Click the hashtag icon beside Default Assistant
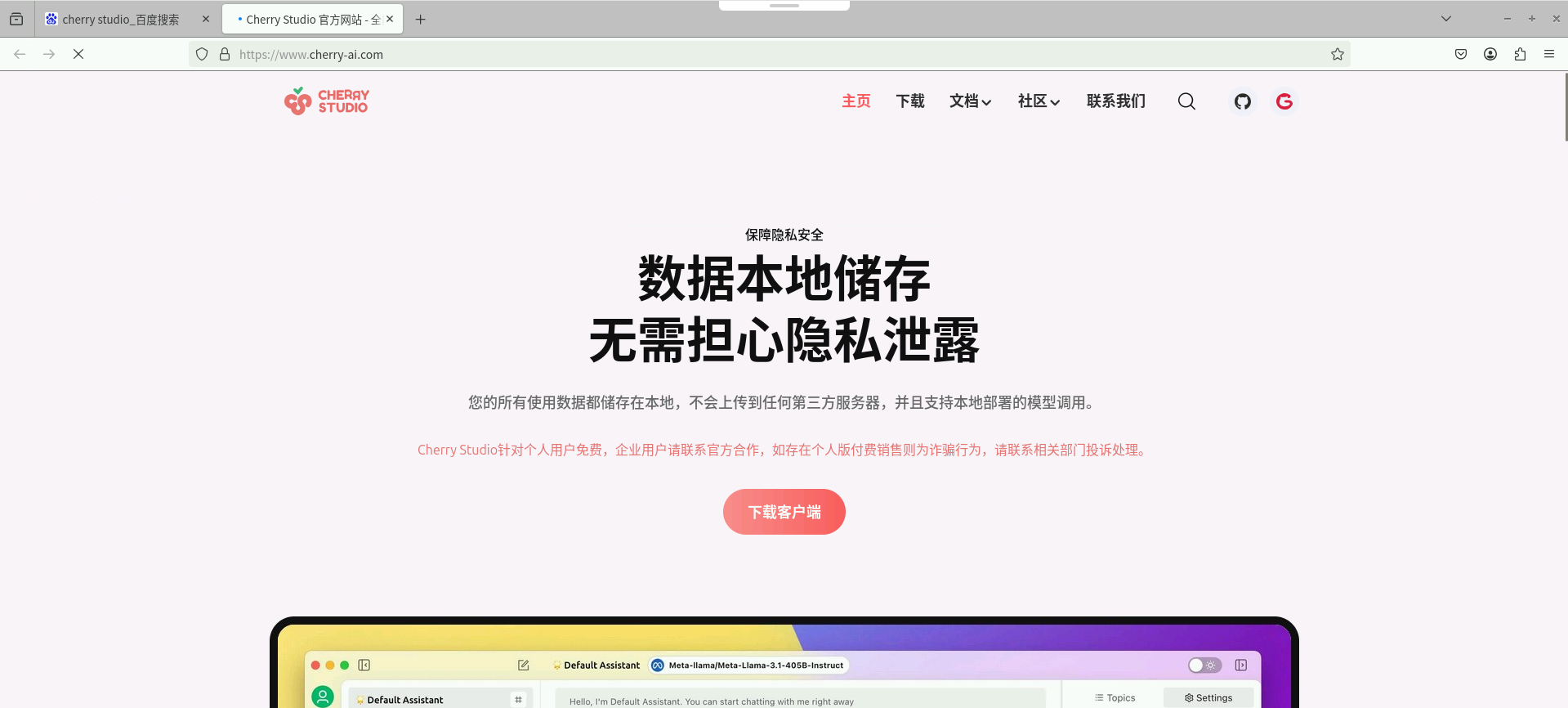 pyautogui.click(x=518, y=700)
